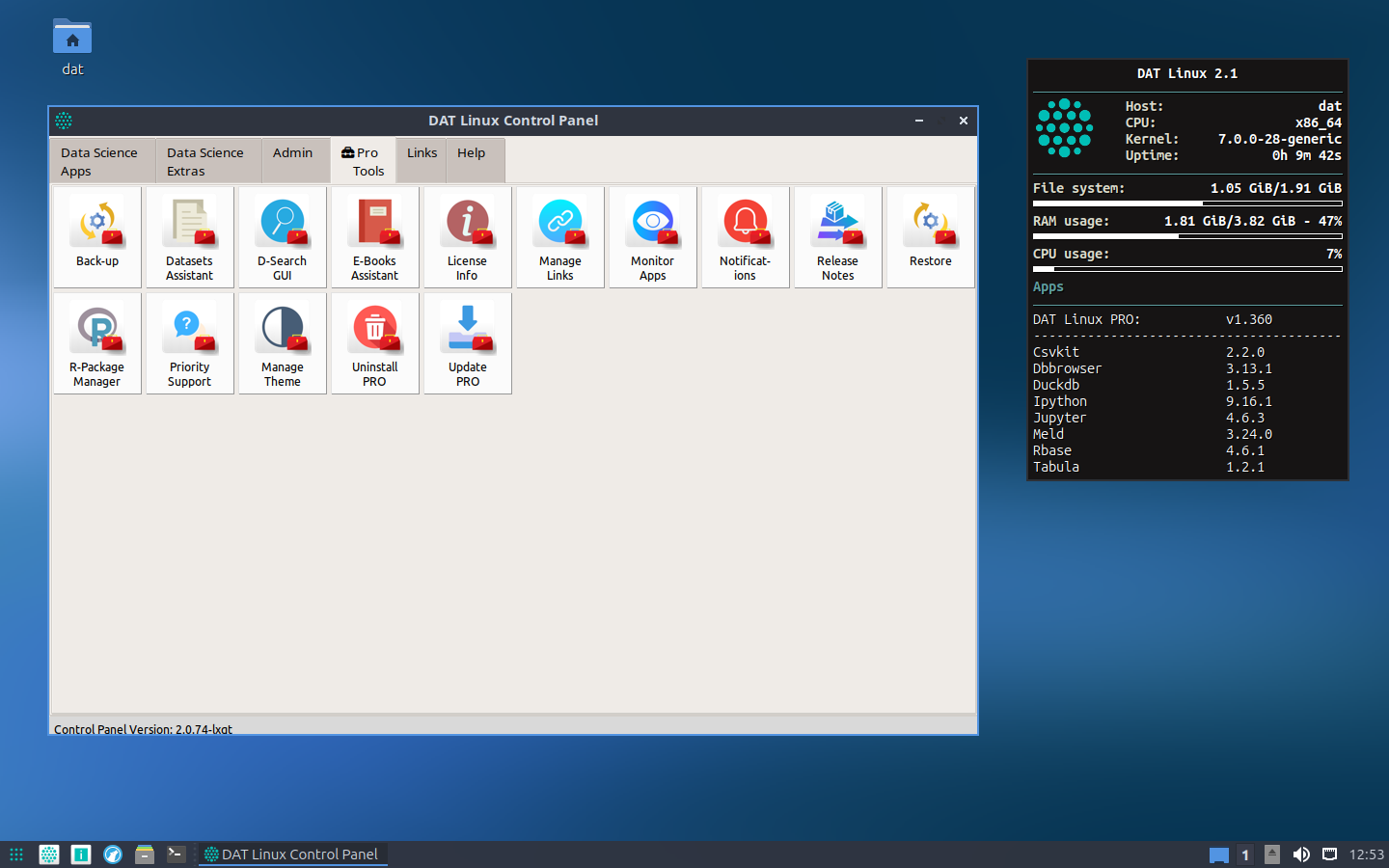The height and width of the screenshot is (868, 1389).
Task: Click the Kernel 7.0.0-28-generic line
Action: point(1234,139)
